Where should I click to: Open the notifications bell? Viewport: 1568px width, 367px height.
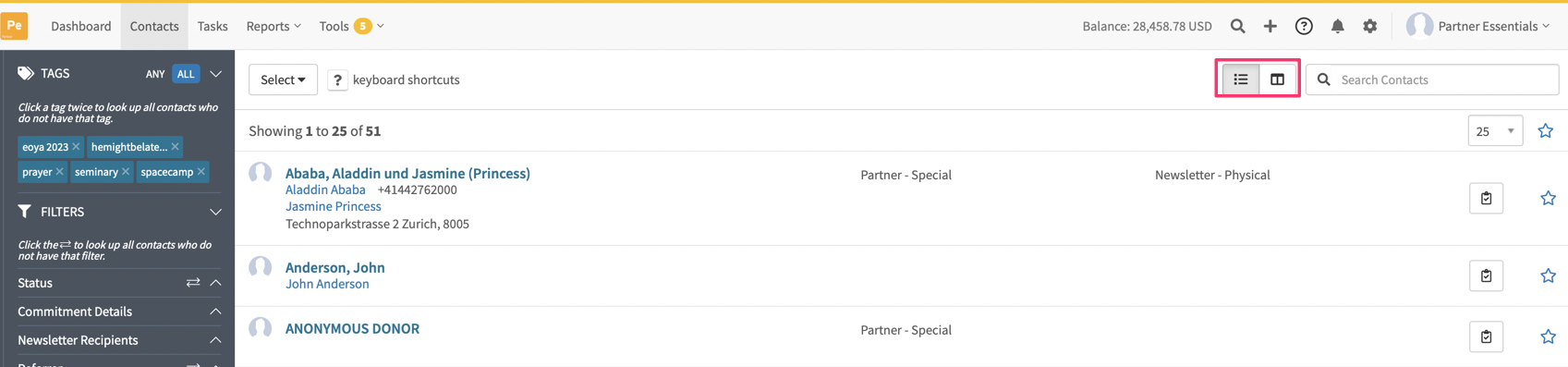coord(1337,26)
